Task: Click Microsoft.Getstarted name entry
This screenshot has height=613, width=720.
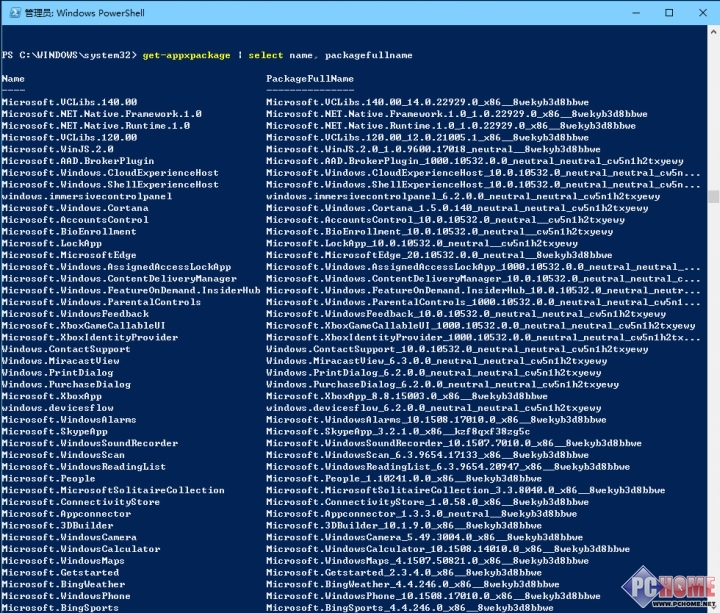Action: (60, 573)
